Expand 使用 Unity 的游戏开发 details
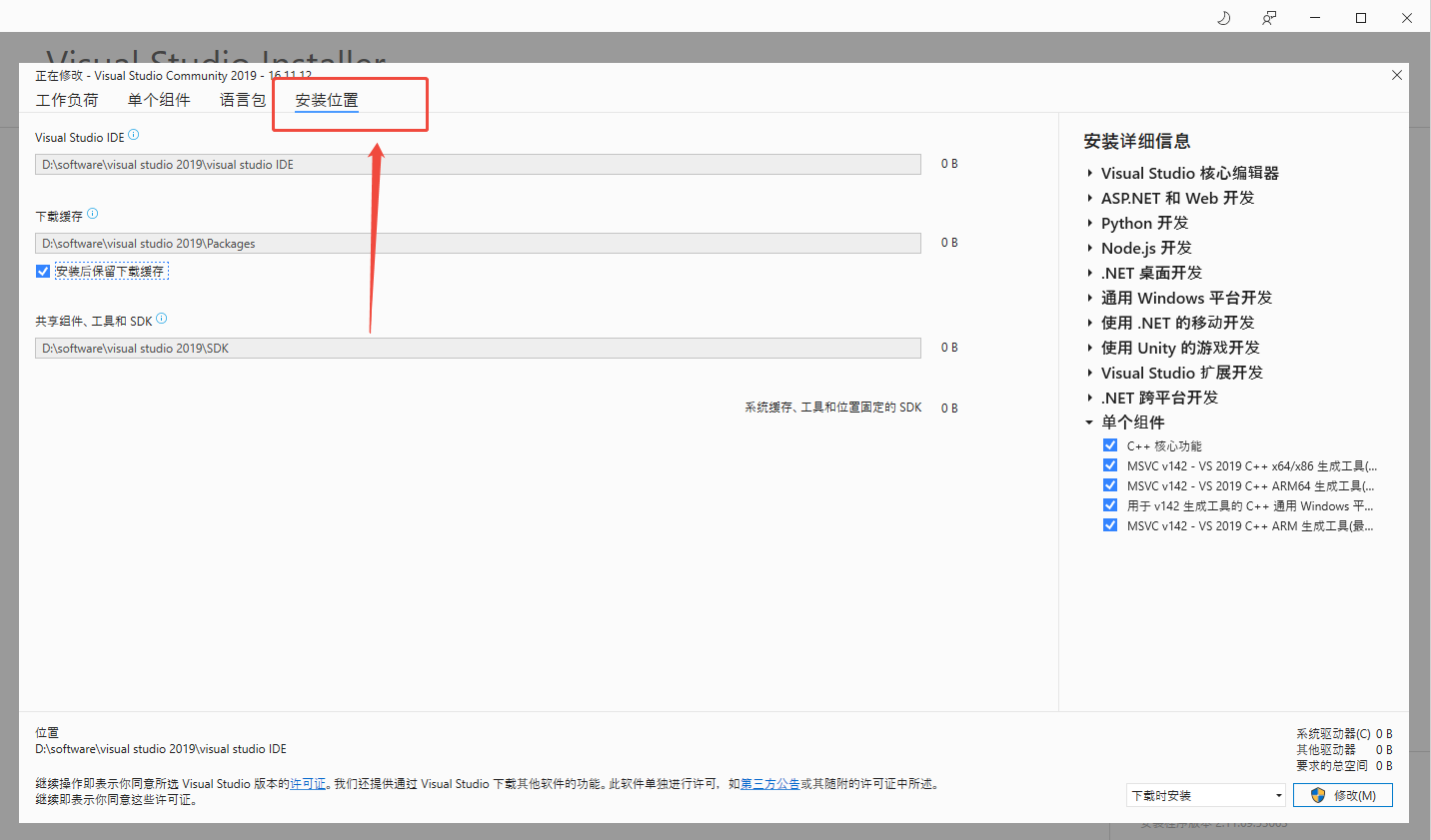 coord(1089,348)
